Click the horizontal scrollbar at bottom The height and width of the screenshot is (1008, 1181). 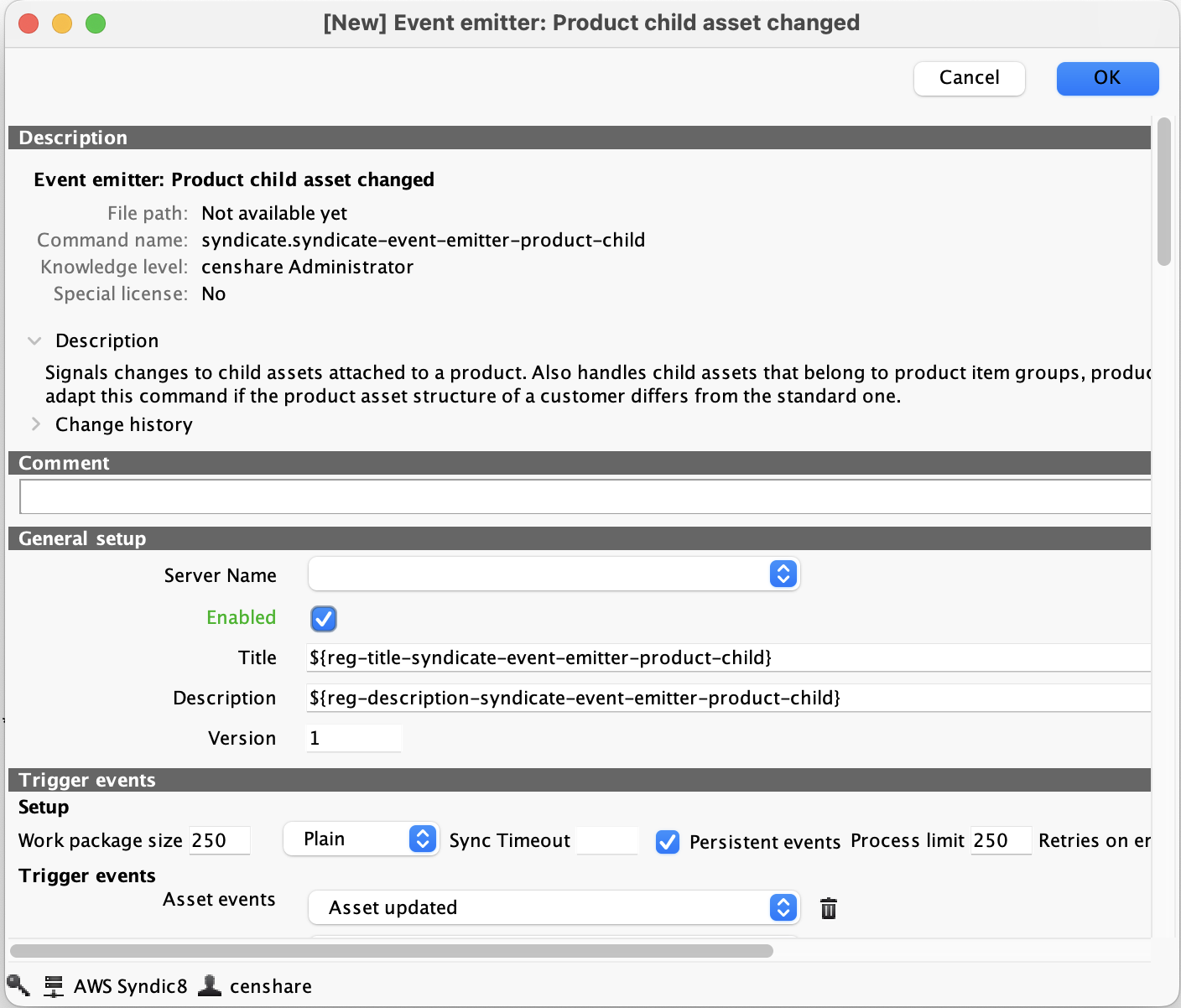point(391,951)
